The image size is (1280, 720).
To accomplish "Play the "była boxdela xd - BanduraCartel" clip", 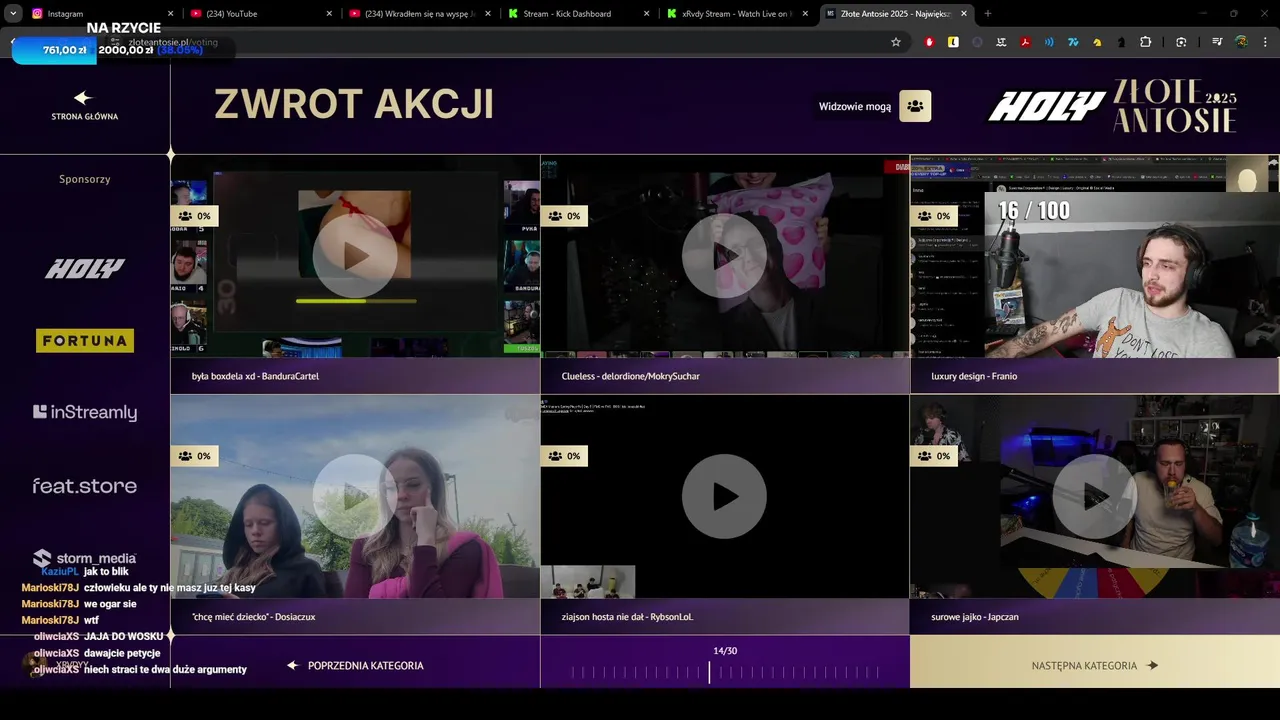I will pos(355,256).
